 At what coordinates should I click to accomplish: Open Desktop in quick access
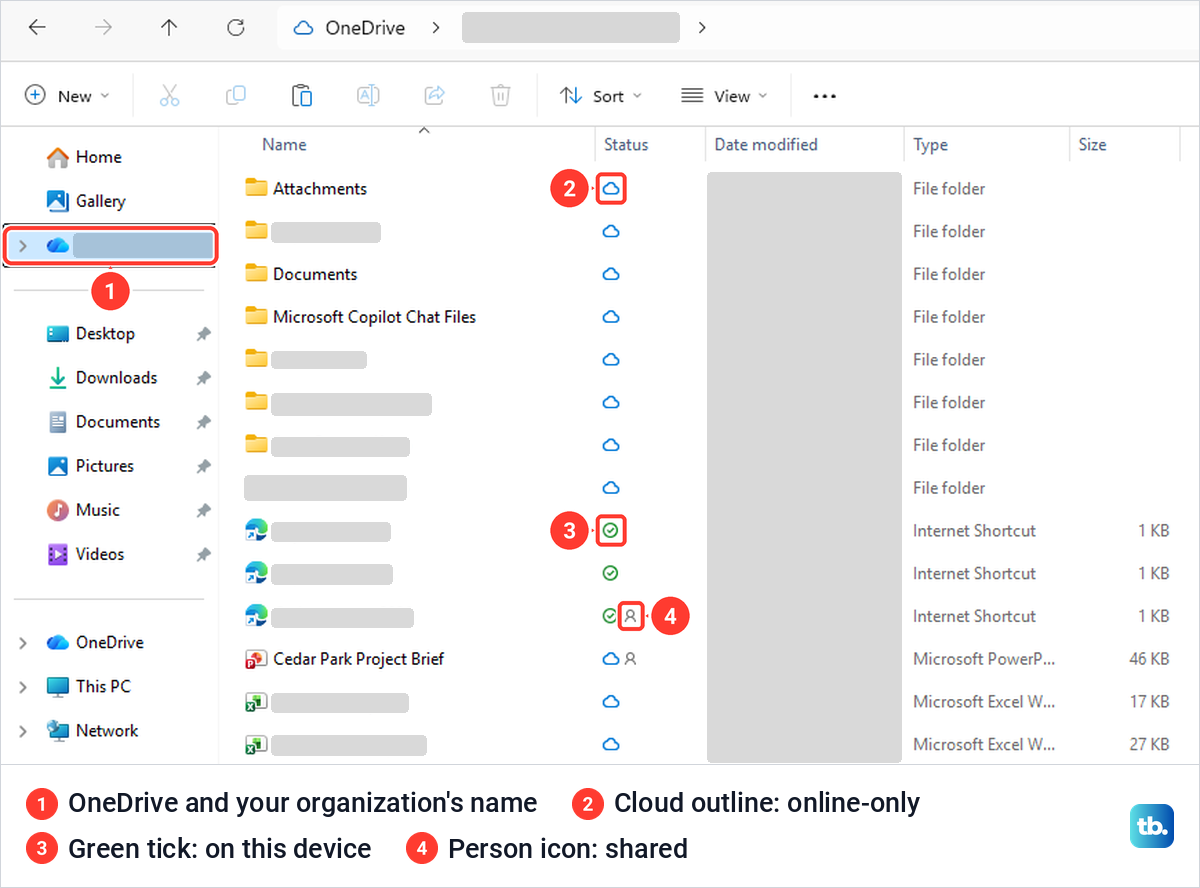(91, 334)
